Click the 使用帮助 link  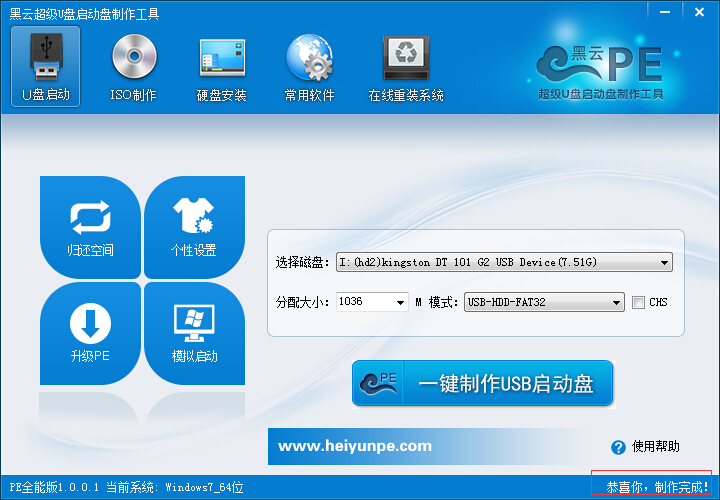655,446
